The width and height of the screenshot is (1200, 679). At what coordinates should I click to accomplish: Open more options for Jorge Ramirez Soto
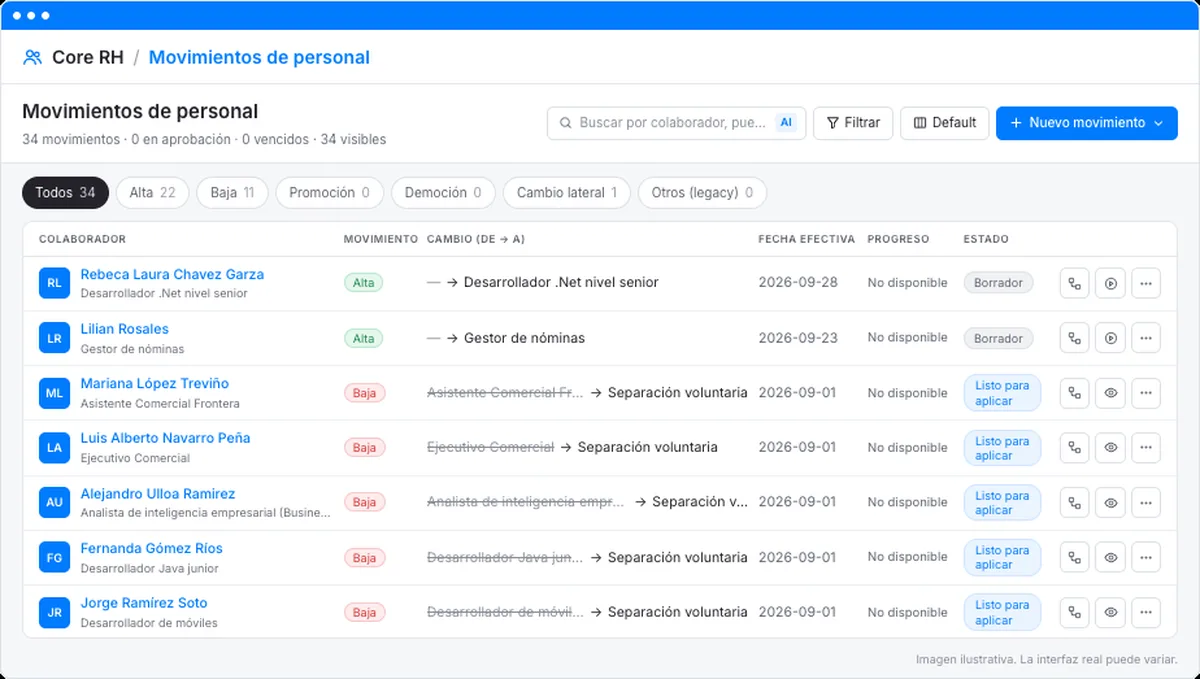(x=1146, y=612)
